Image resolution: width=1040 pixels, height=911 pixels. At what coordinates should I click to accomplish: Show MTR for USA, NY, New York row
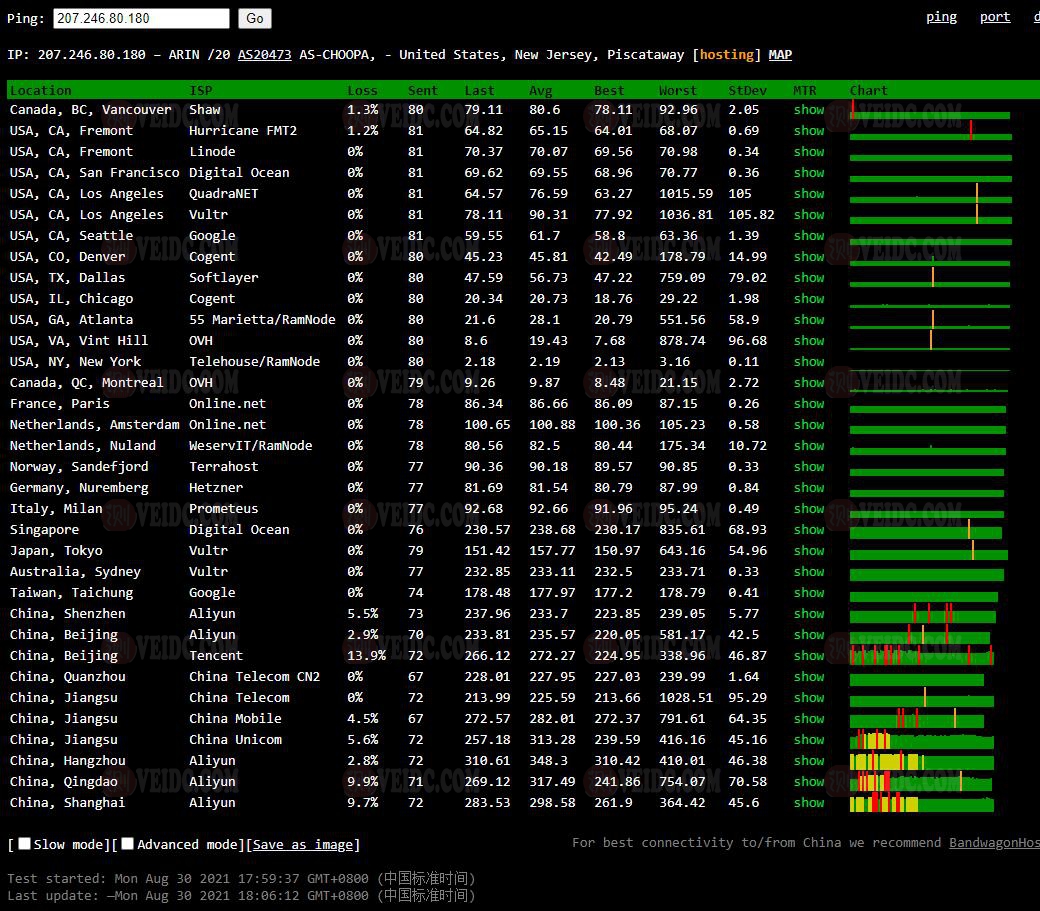point(809,361)
